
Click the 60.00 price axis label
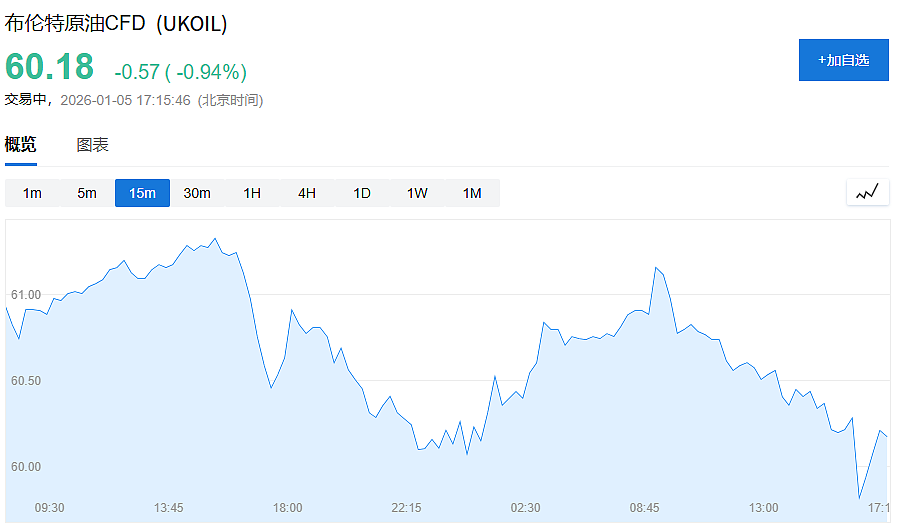click(x=26, y=467)
